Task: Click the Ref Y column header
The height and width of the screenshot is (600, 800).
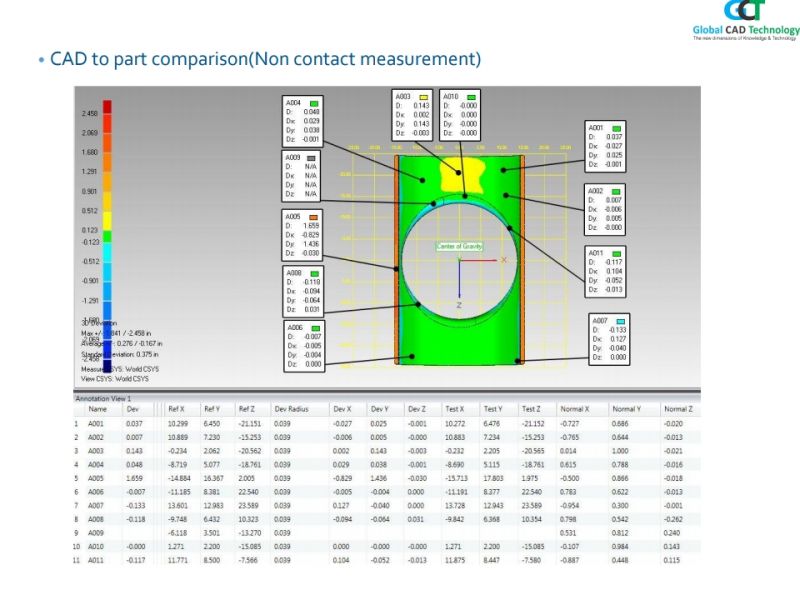Action: click(212, 409)
